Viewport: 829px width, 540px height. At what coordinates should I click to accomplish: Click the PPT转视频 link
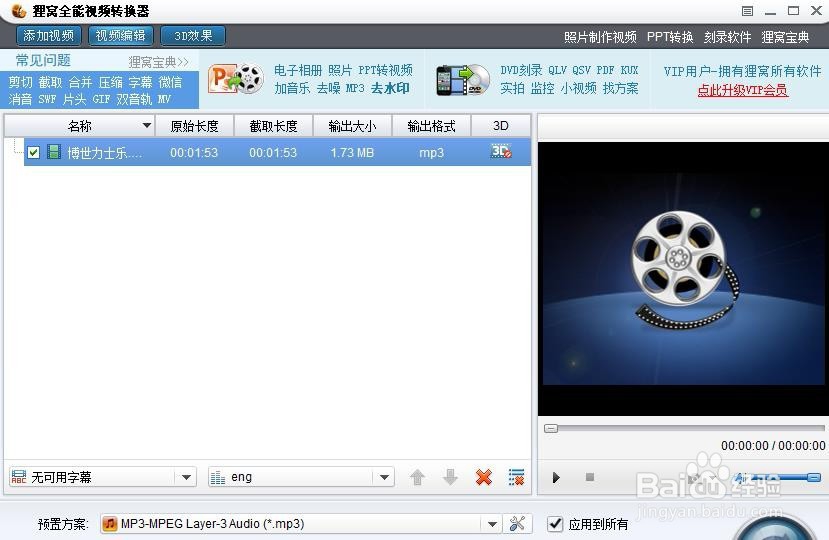click(385, 70)
